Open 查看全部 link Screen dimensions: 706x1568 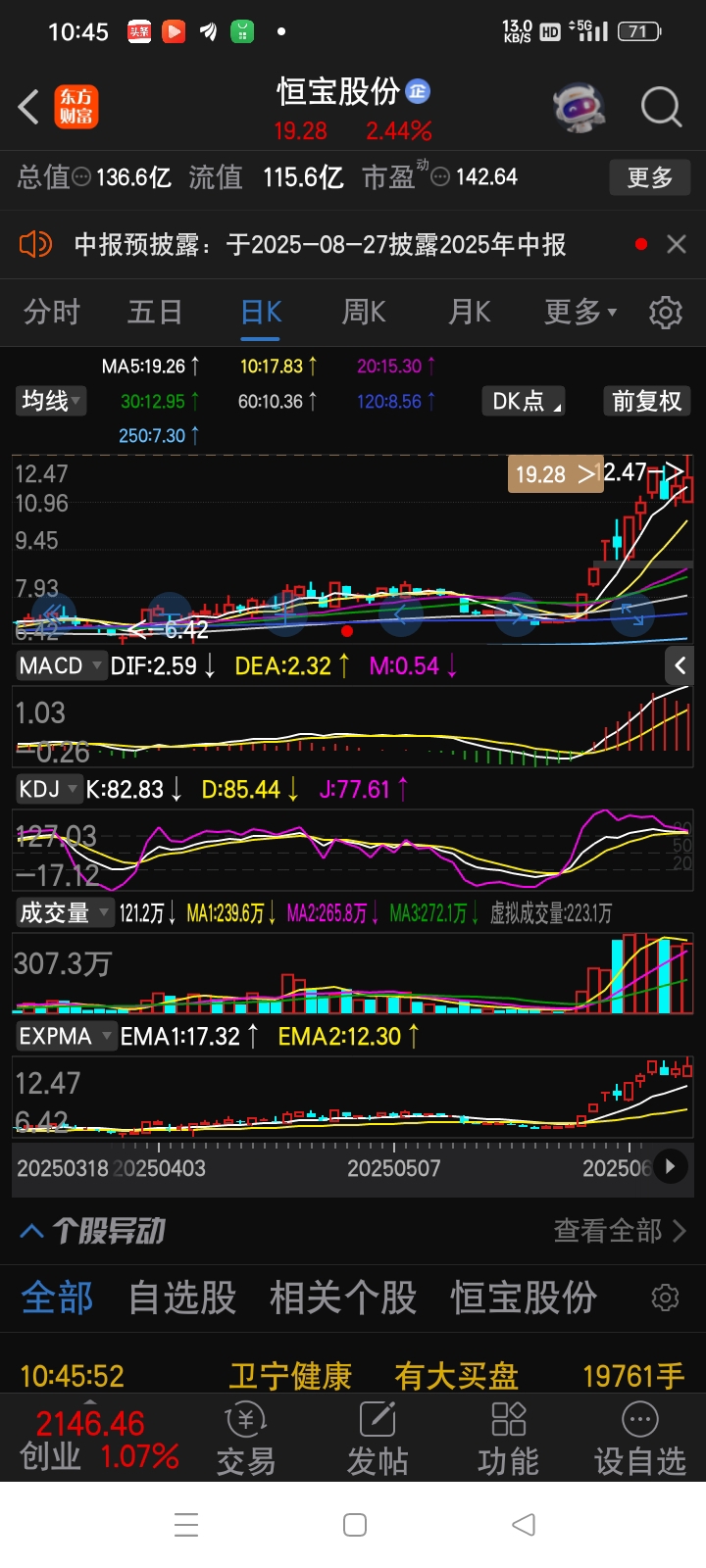pos(619,1231)
